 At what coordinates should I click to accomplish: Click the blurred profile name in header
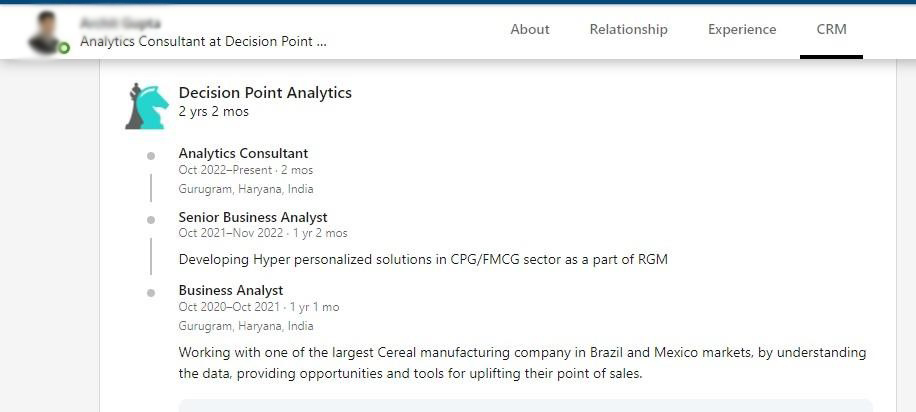[x=120, y=23]
